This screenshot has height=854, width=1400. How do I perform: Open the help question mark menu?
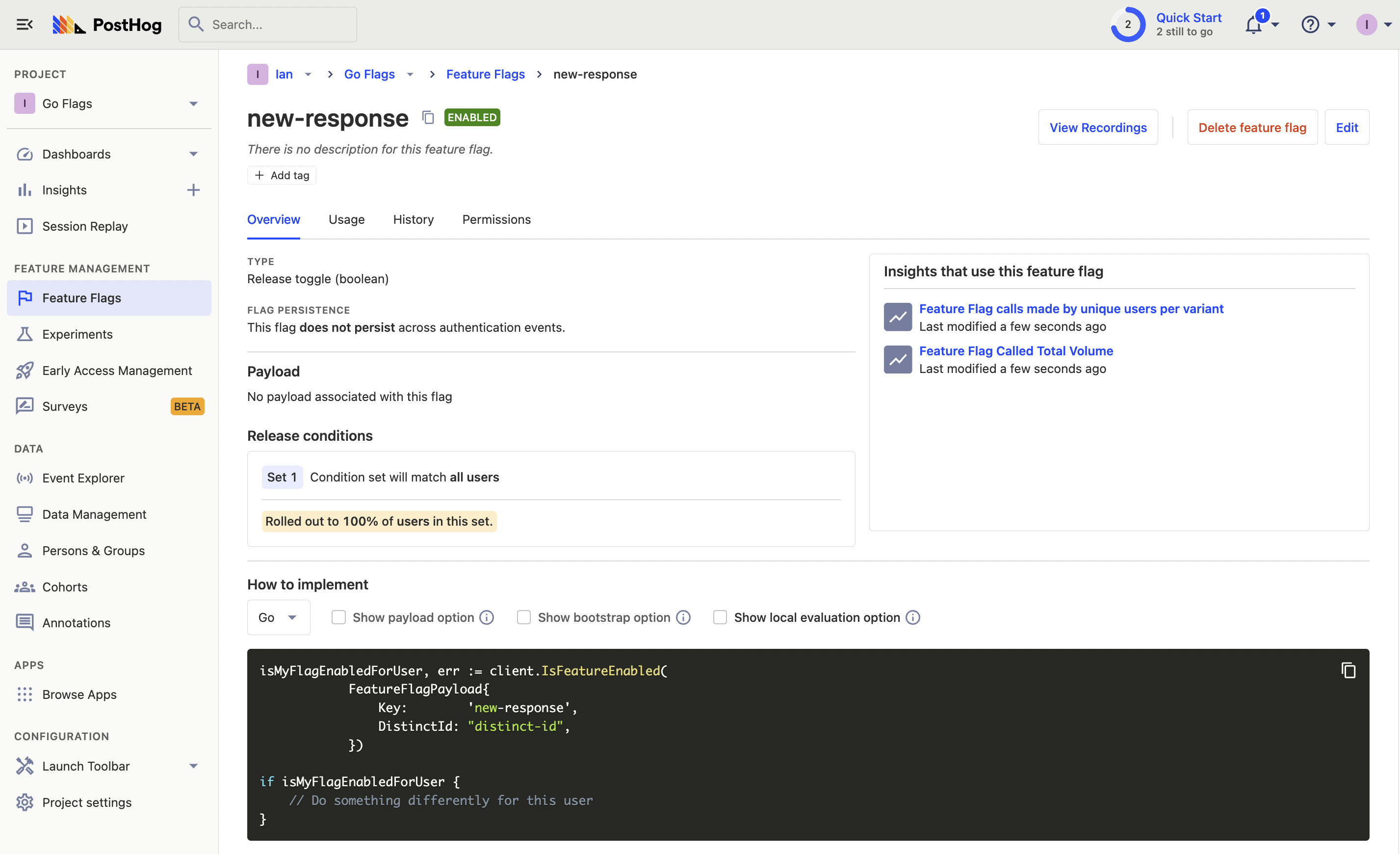1310,25
